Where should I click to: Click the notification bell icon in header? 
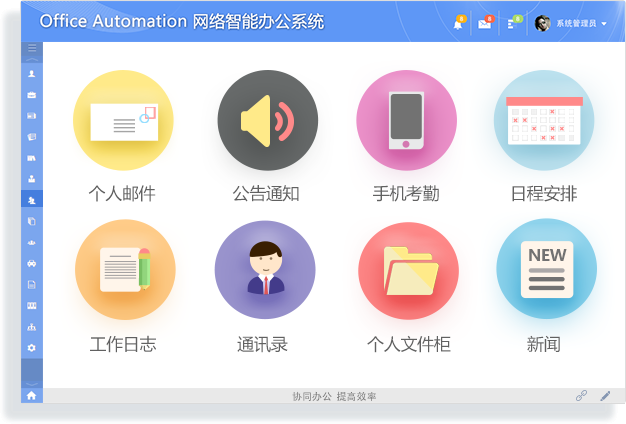click(x=458, y=24)
